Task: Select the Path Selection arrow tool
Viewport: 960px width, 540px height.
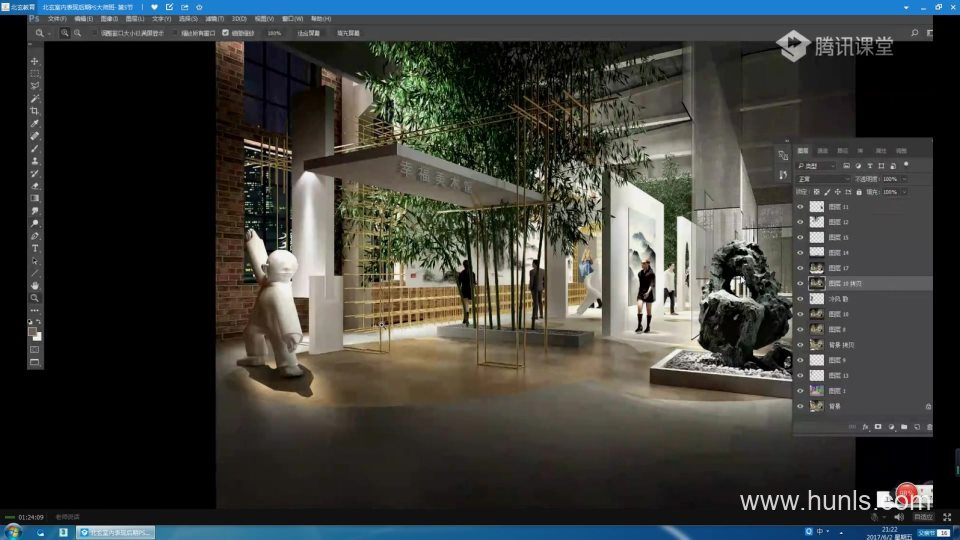Action: click(x=34, y=261)
